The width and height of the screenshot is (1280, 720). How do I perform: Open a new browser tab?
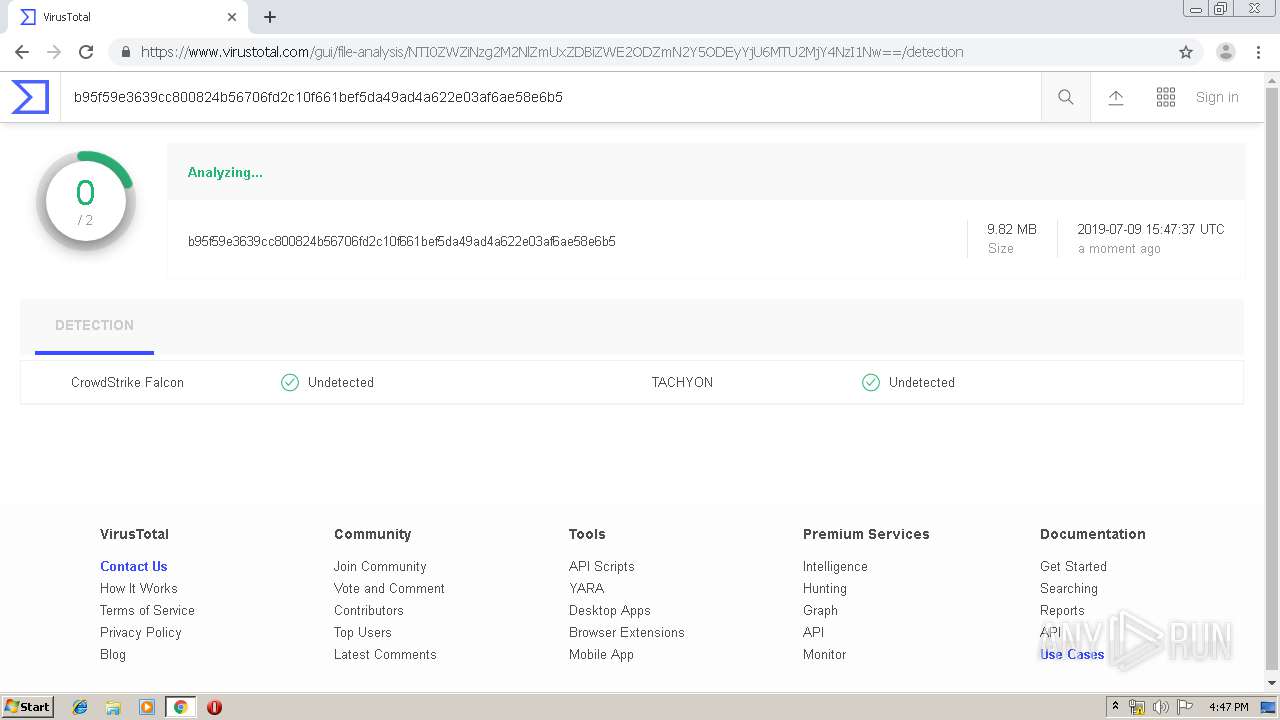(270, 17)
